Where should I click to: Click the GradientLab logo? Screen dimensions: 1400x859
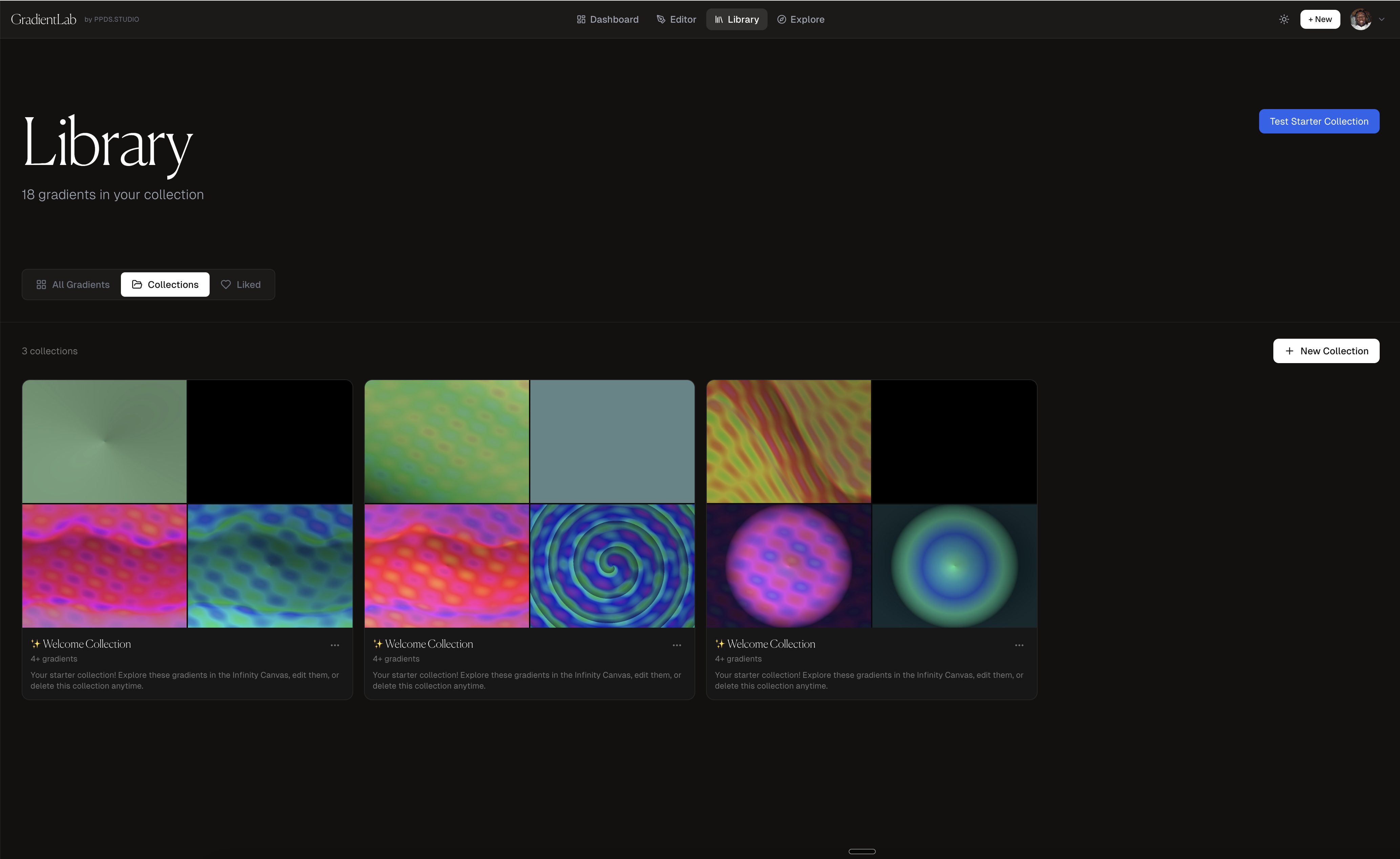(44, 18)
